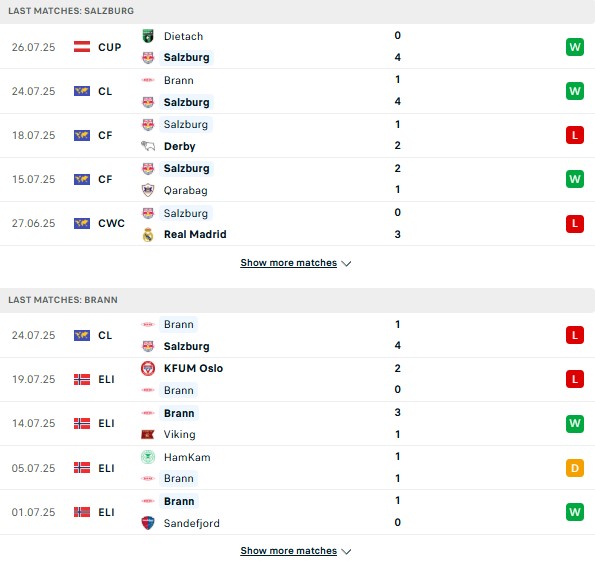Click the HamKam green crest icon
Viewport: 595px width, 565px height.
(x=148, y=457)
